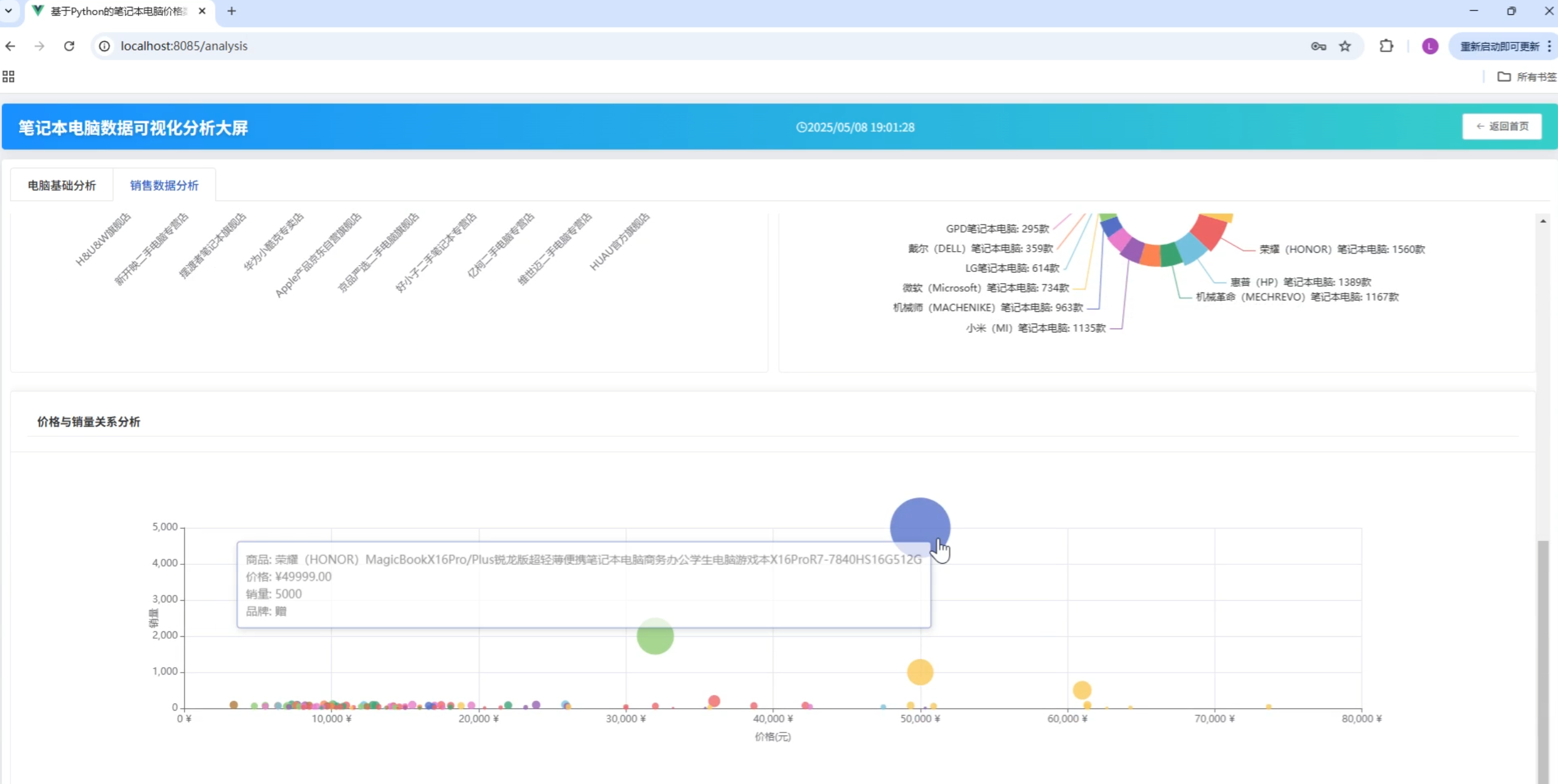Viewport: 1558px width, 784px height.
Task: Open the 所有书签 bookmarks folder
Action: (x=1527, y=76)
